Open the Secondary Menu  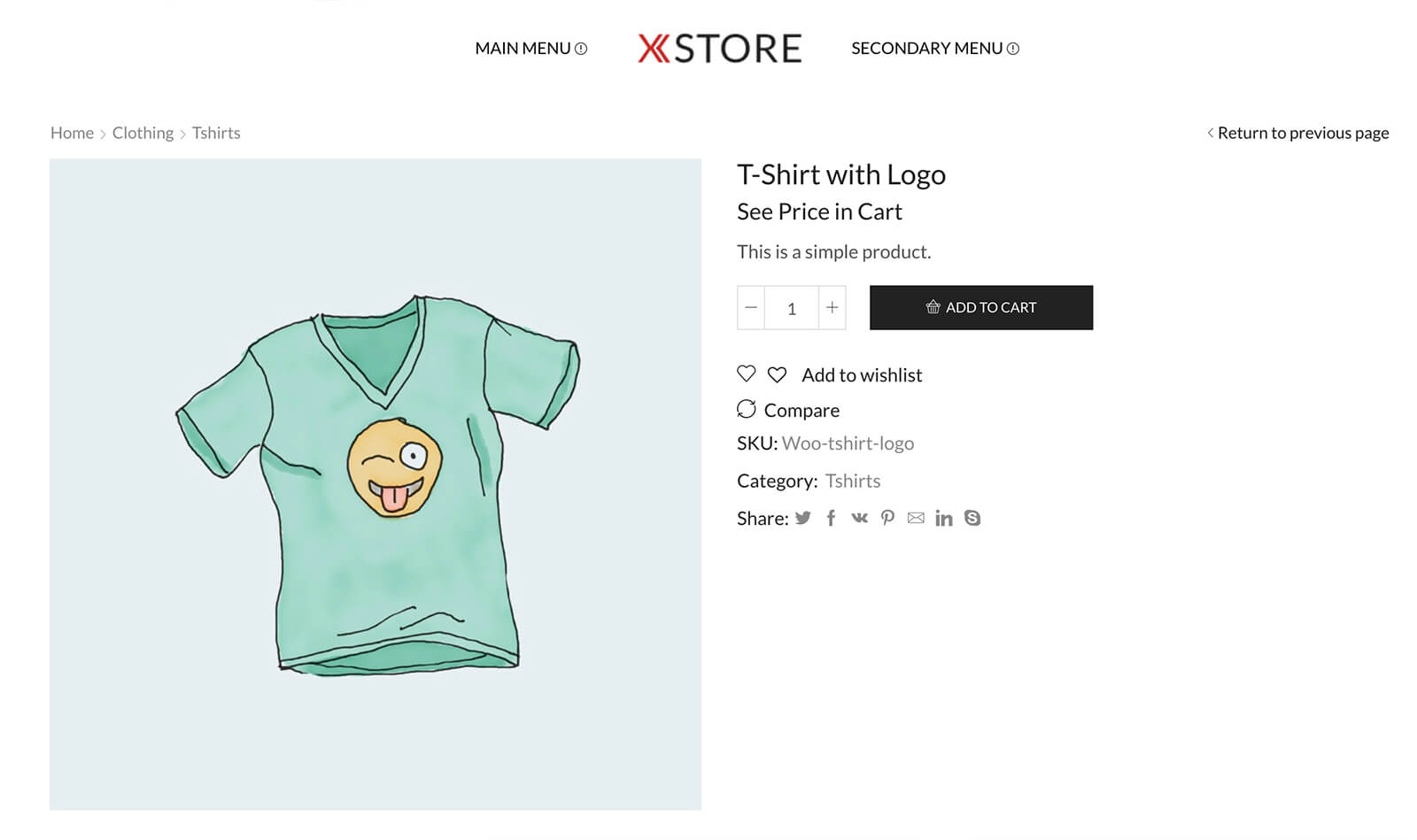tap(934, 49)
